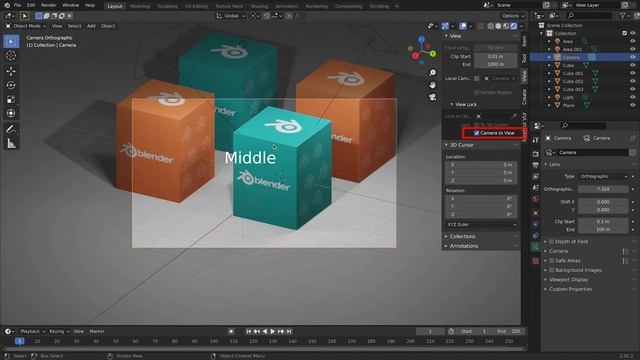
Task: Toggle Local Camera checkbox
Action: [476, 78]
